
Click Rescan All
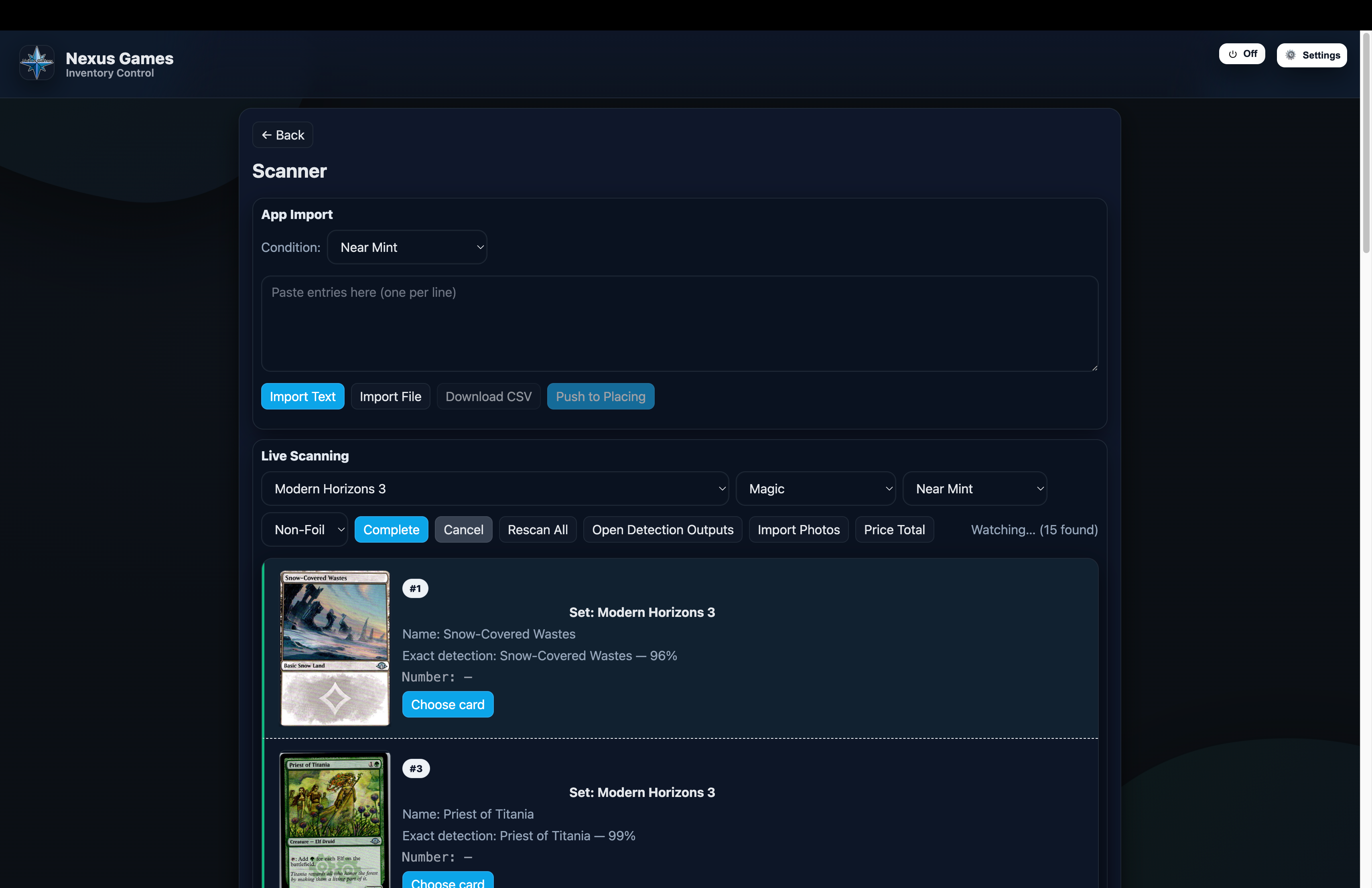click(x=537, y=529)
